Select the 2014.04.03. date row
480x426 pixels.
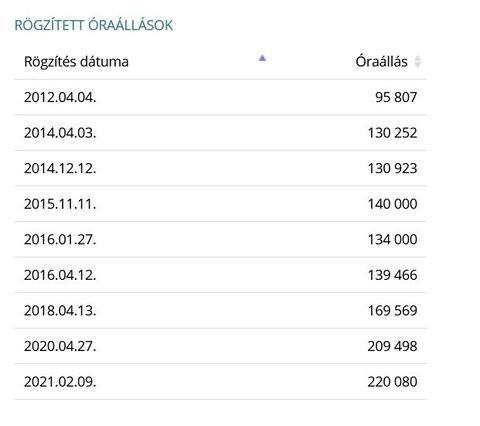(x=220, y=133)
